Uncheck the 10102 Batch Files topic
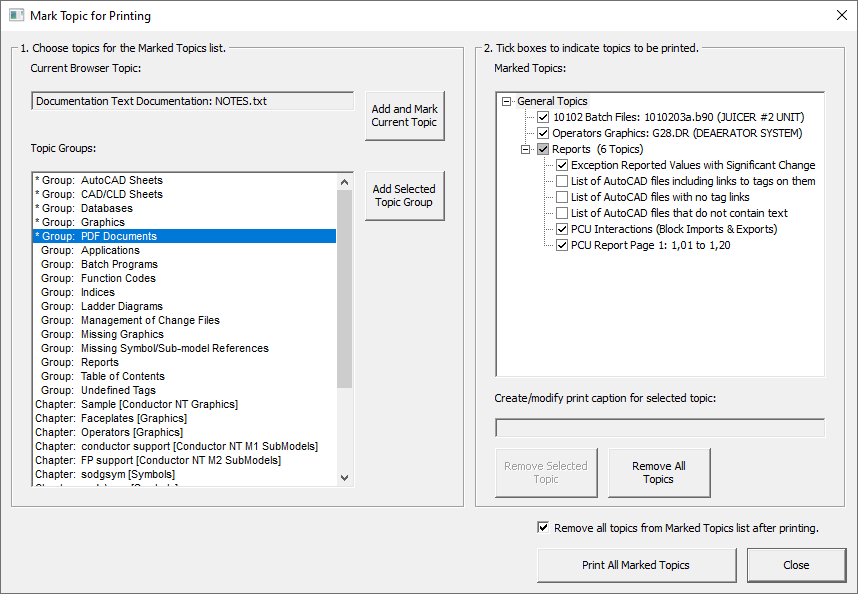This screenshot has width=858, height=594. click(542, 117)
